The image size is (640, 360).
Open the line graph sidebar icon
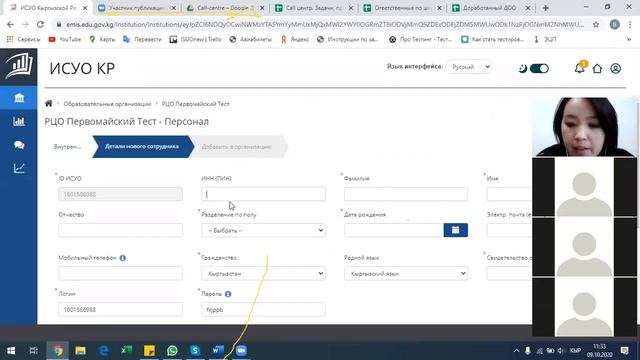(x=19, y=168)
